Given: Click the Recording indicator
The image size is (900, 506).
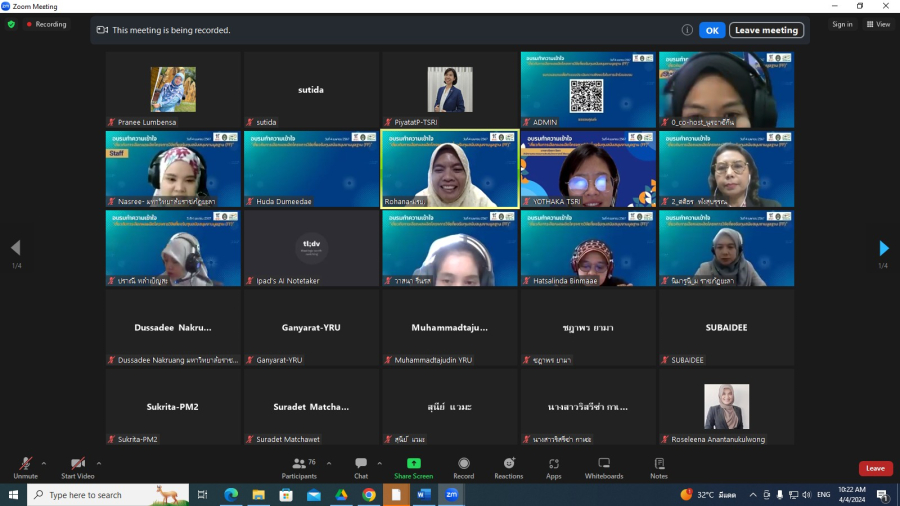Looking at the screenshot, I should (46, 25).
